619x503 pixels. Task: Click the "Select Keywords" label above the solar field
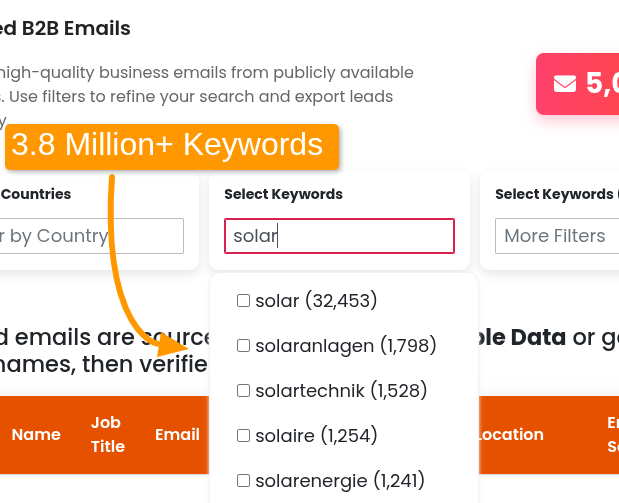pyautogui.click(x=283, y=194)
